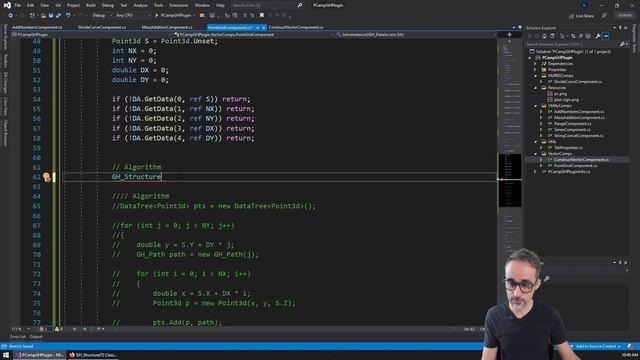Open the Analyze menu
Screen dimensions: 640x360
140,5
